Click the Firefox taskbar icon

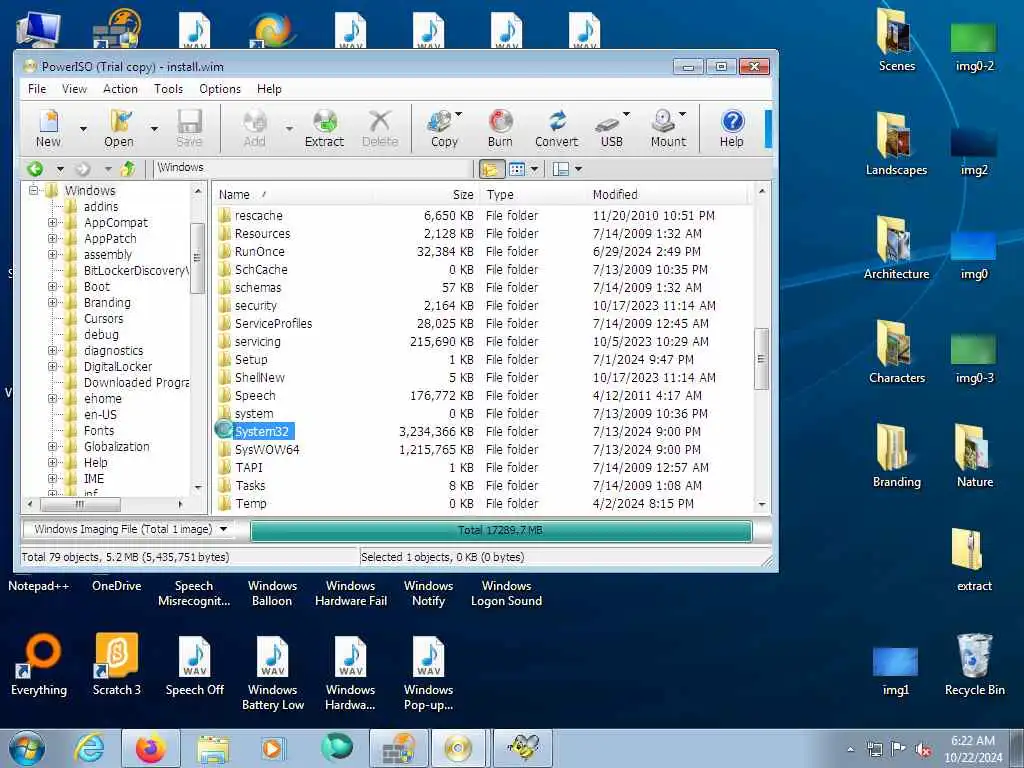pos(151,748)
